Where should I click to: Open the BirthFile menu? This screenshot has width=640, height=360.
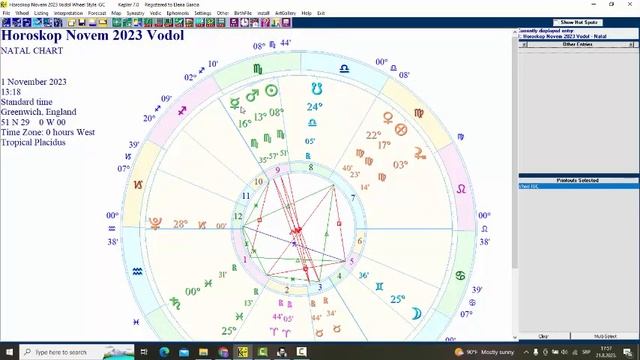coord(243,13)
